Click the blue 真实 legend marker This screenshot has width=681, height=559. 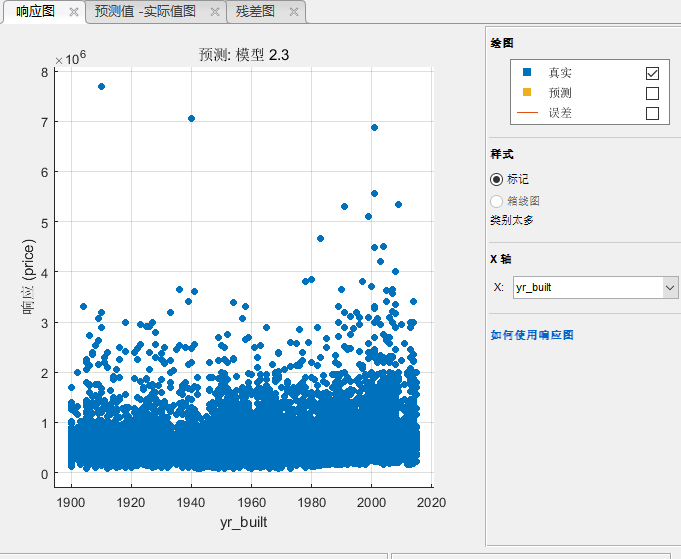pyautogui.click(x=527, y=73)
